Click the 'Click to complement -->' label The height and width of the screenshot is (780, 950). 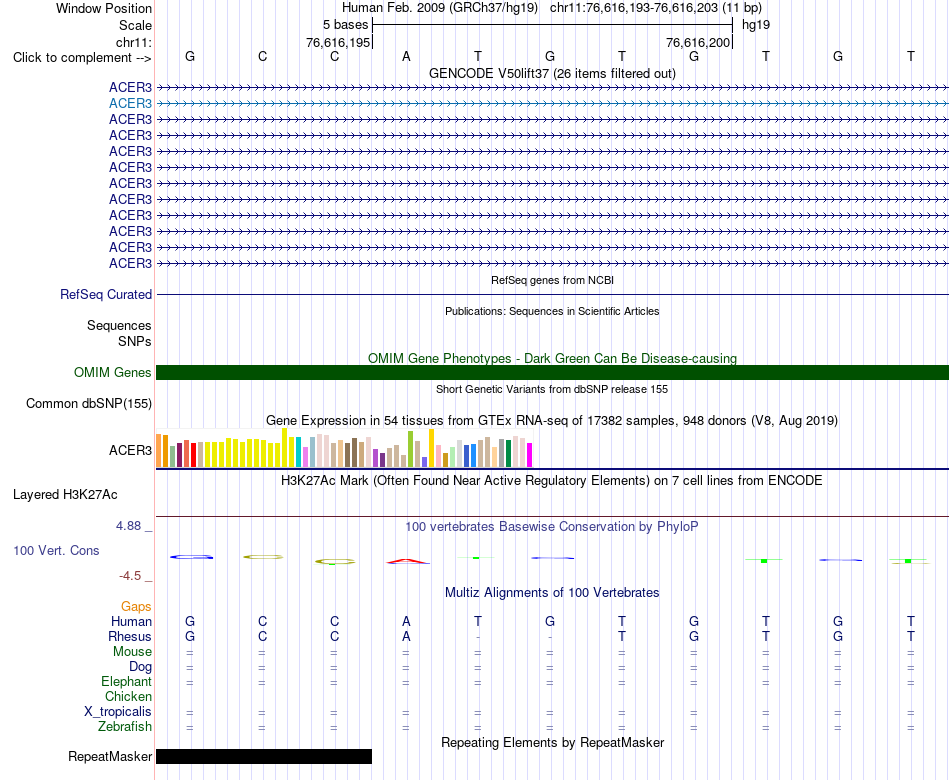(x=82, y=58)
